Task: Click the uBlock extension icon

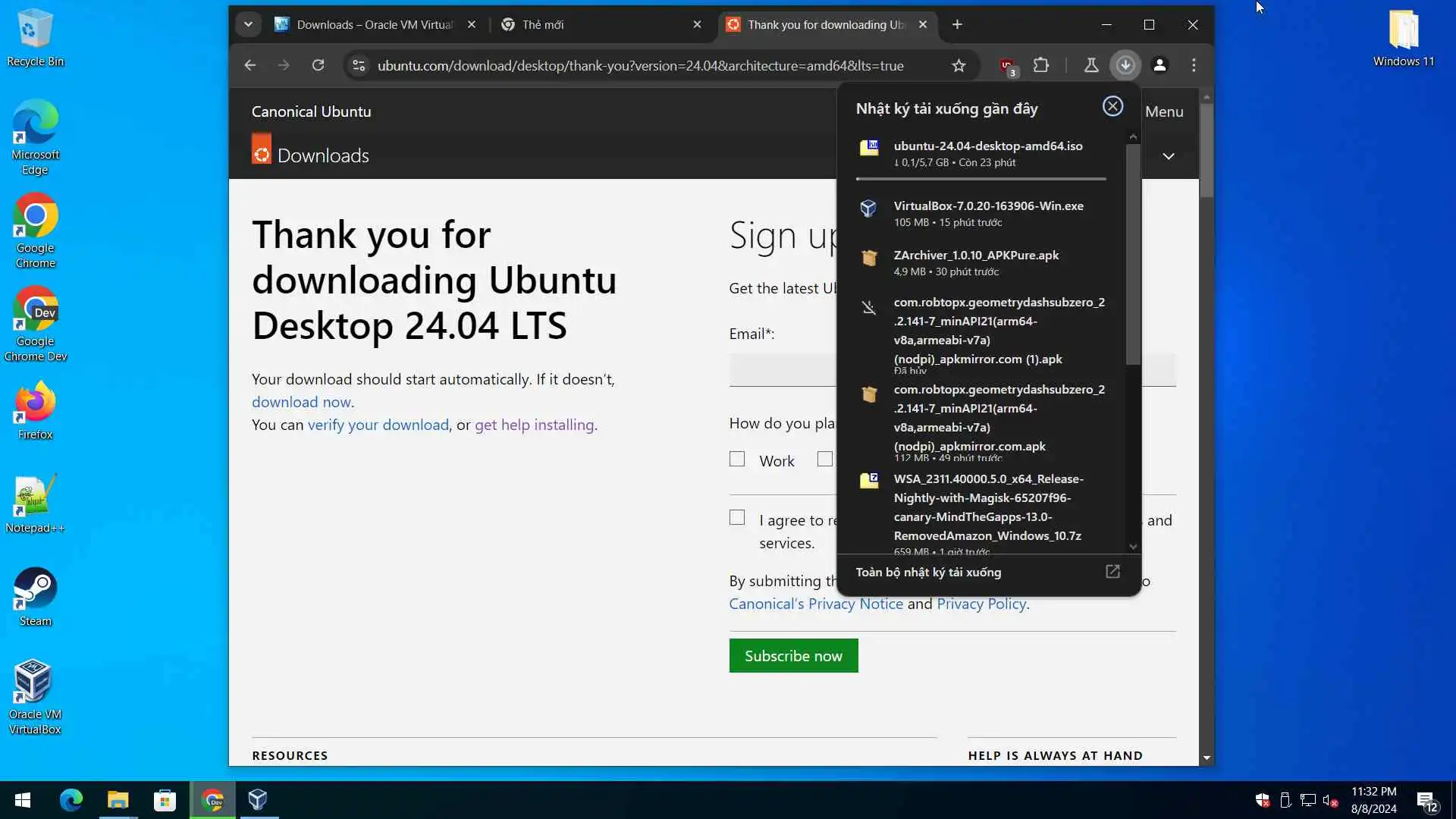Action: click(1007, 65)
